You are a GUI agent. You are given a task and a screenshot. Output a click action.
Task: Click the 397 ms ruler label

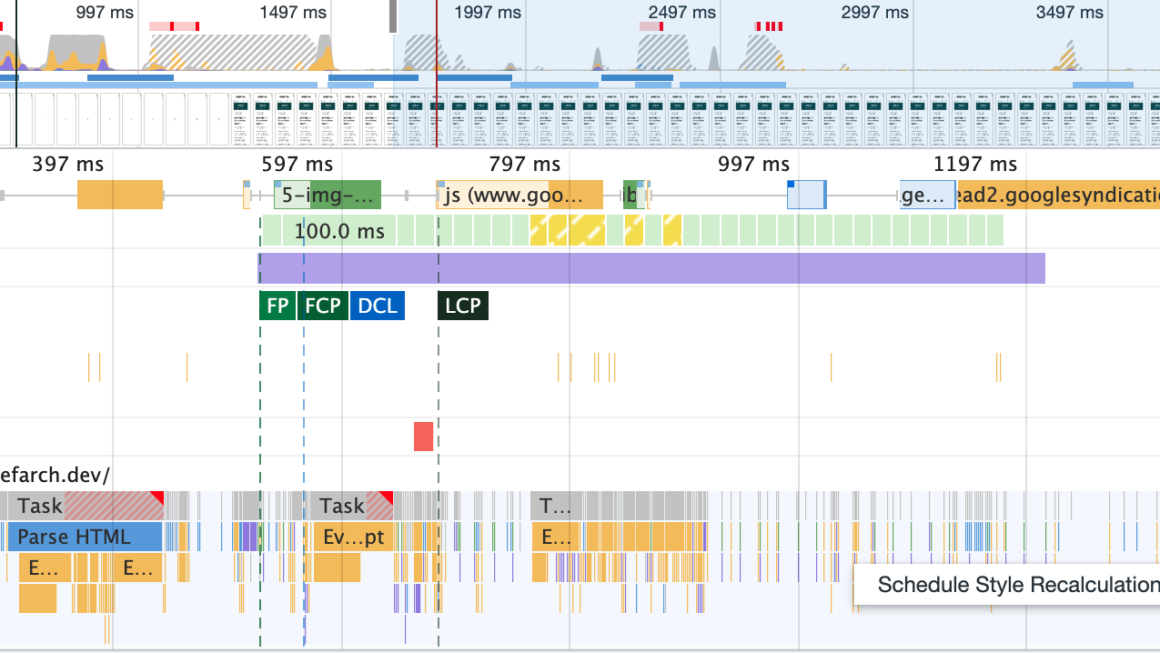(x=68, y=164)
